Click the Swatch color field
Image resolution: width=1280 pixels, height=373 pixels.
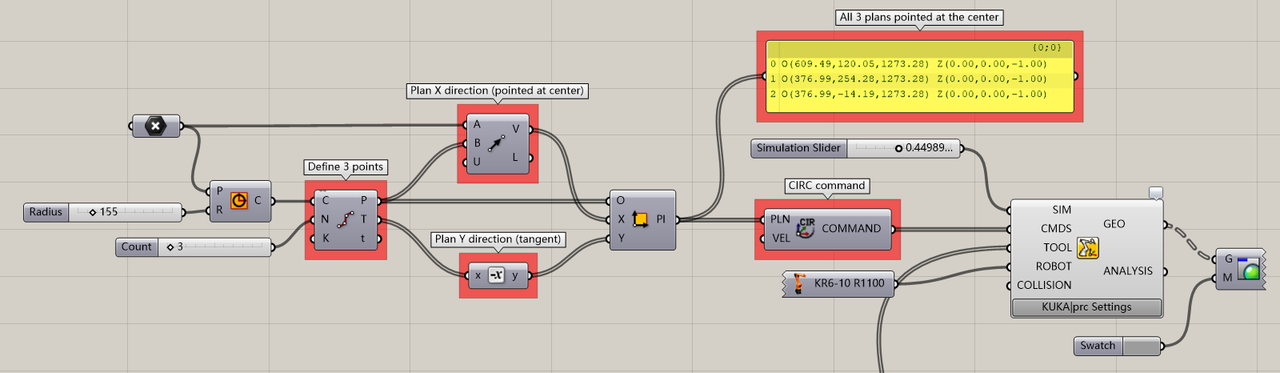(x=1142, y=346)
